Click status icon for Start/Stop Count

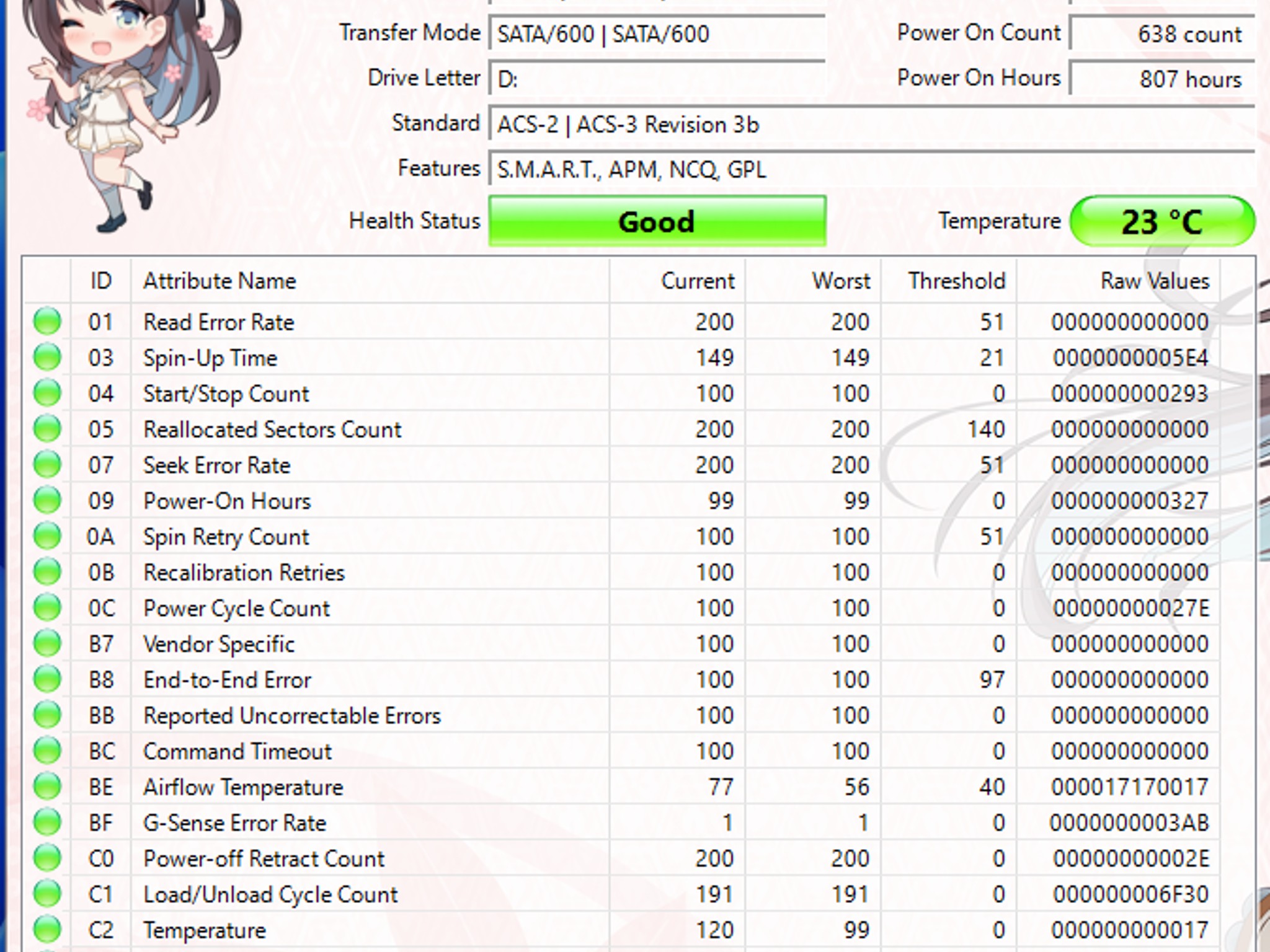pos(47,393)
